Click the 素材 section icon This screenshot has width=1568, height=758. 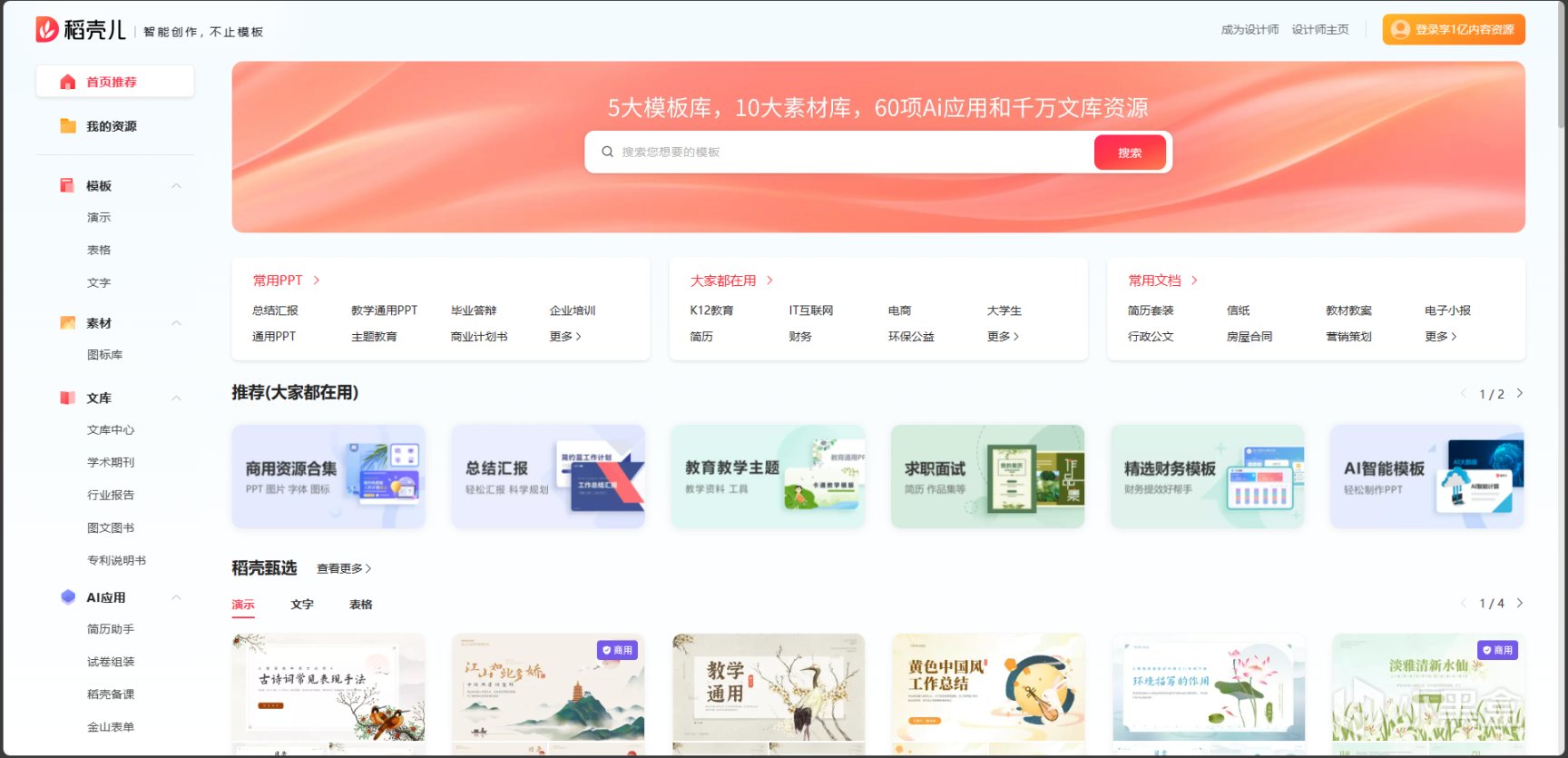click(x=67, y=323)
